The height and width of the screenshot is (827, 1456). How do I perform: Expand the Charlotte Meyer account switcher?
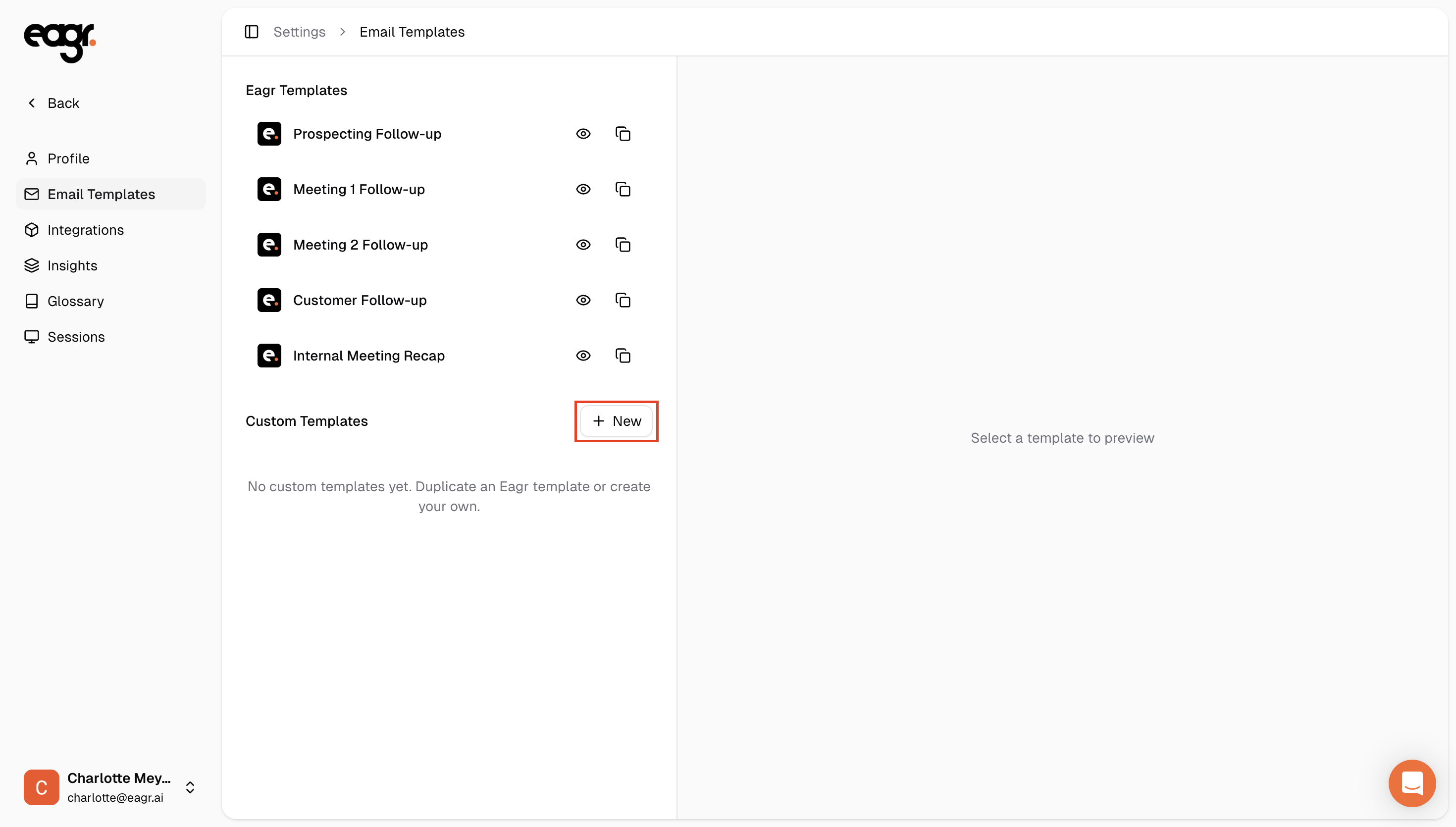(190, 787)
